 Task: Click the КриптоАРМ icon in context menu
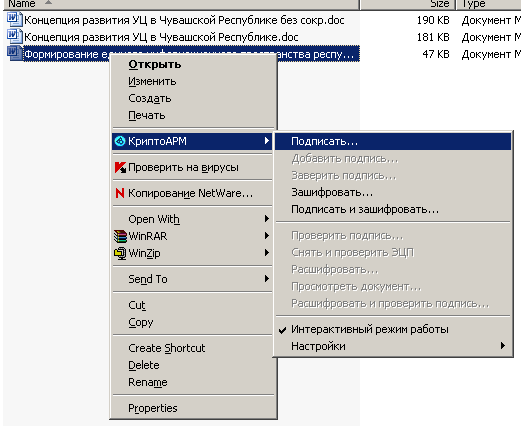(120, 141)
